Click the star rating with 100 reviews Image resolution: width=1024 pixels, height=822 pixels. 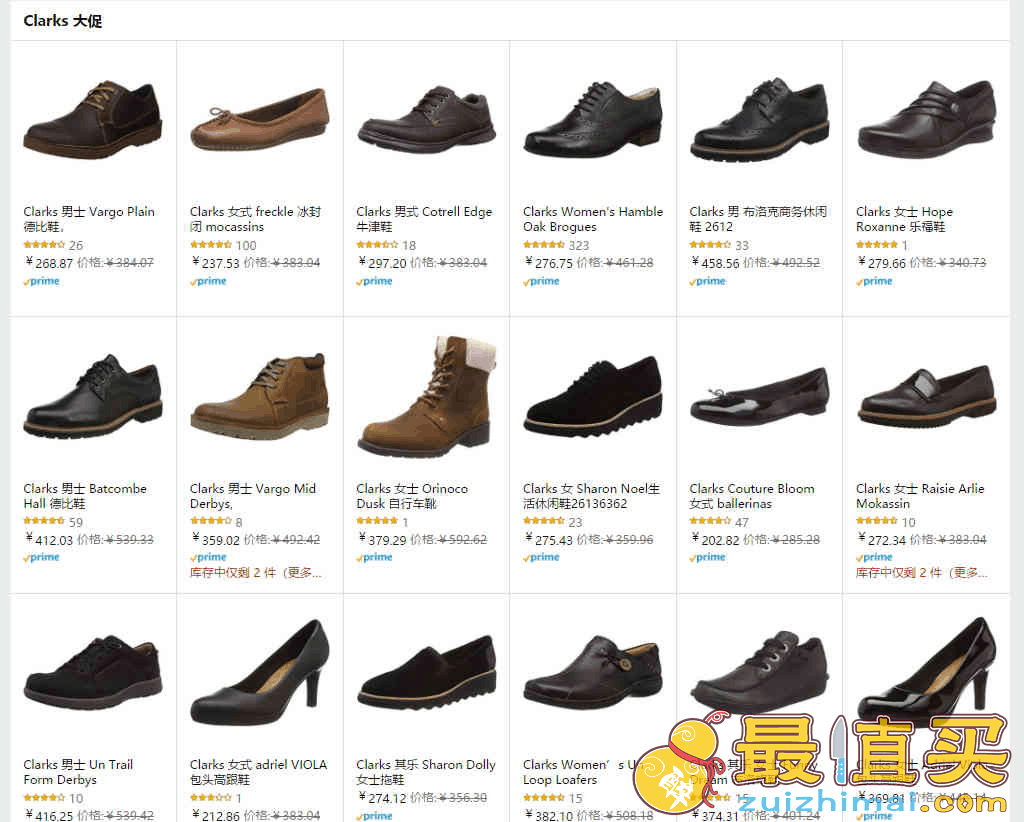coord(210,245)
